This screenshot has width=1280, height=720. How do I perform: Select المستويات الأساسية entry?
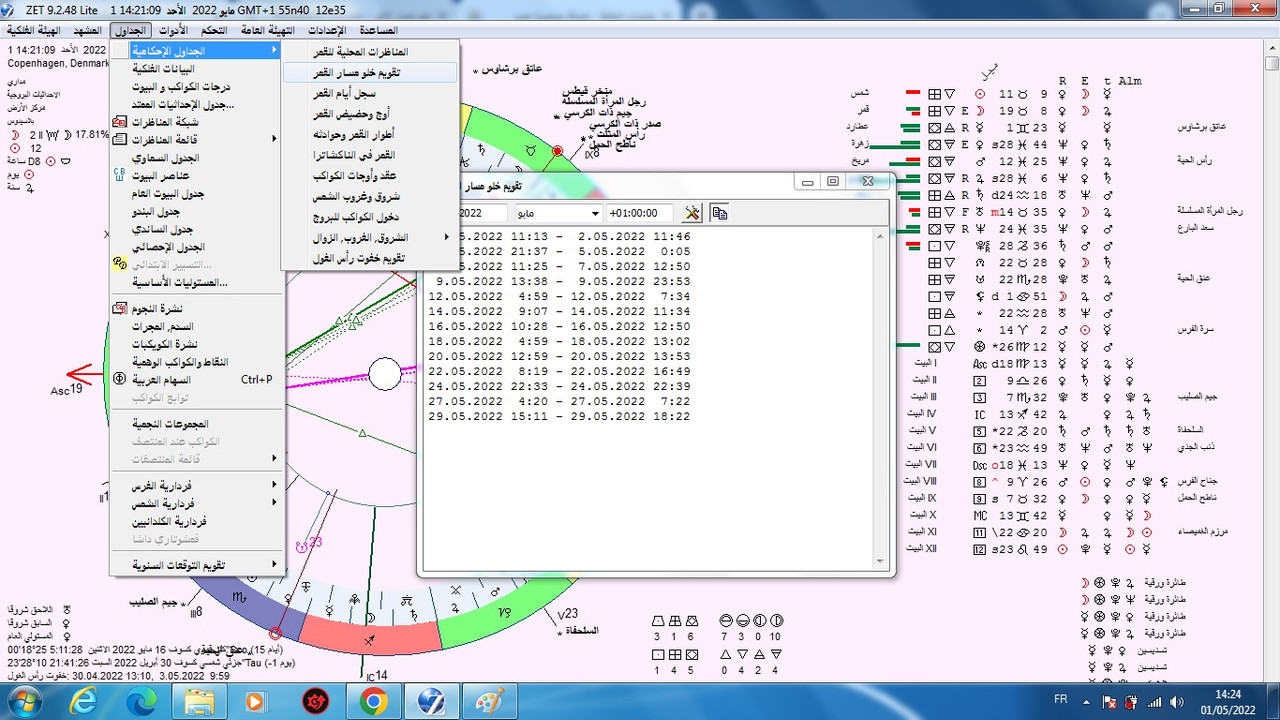pos(197,283)
